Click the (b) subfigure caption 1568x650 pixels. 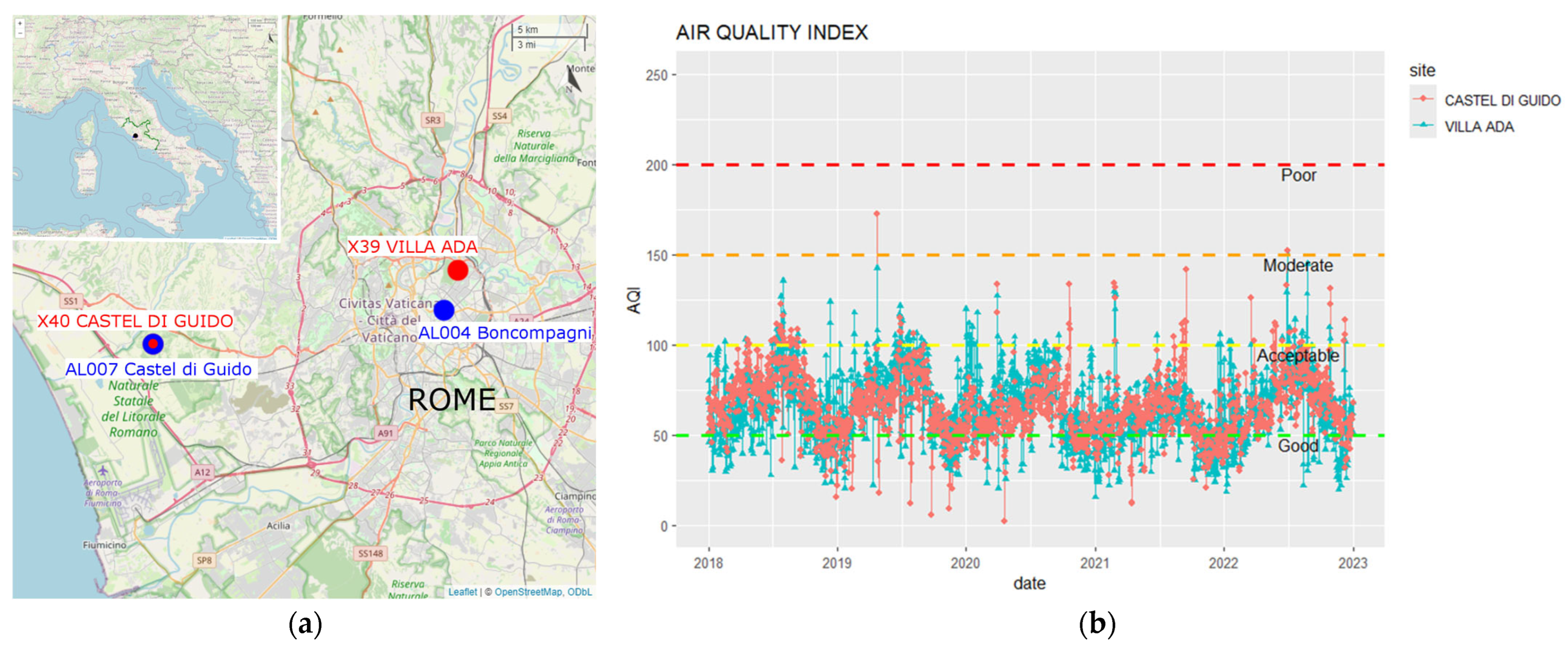pyautogui.click(x=1097, y=625)
